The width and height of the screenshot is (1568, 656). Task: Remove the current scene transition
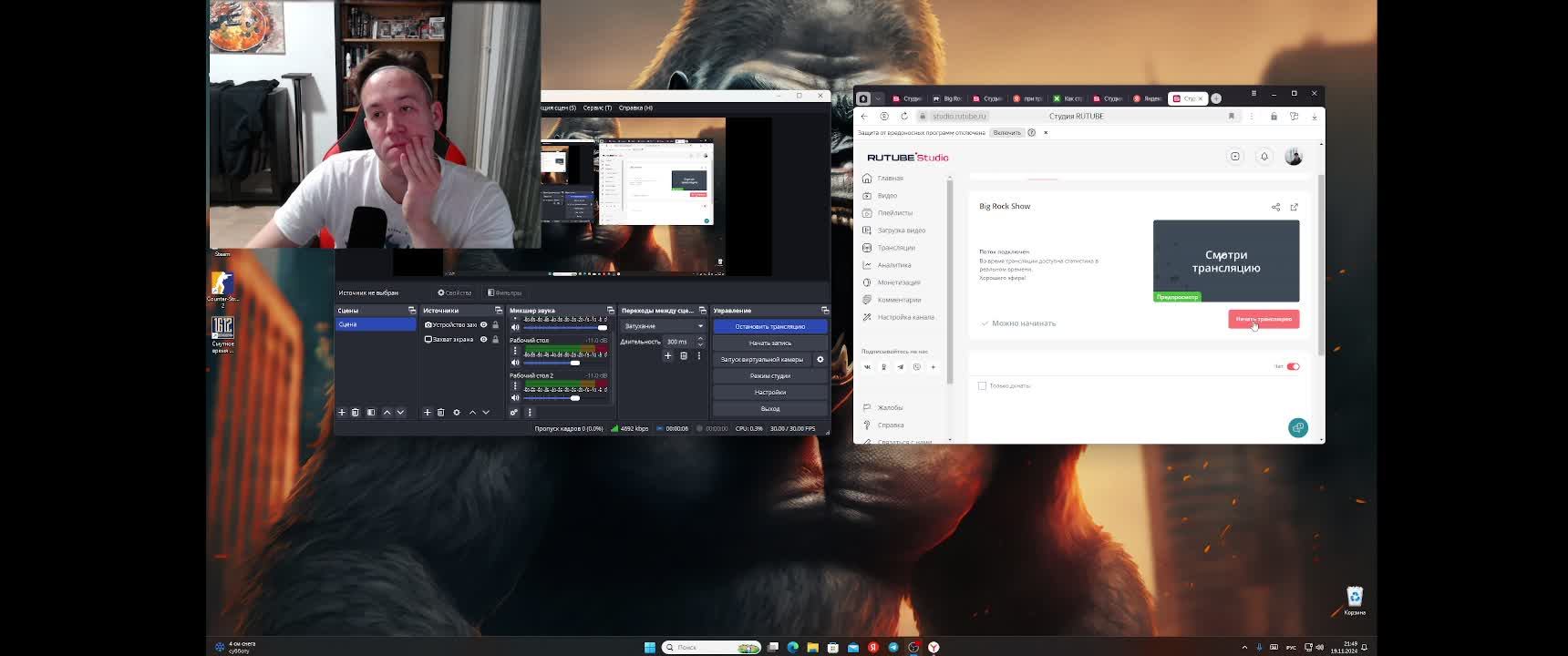[684, 355]
